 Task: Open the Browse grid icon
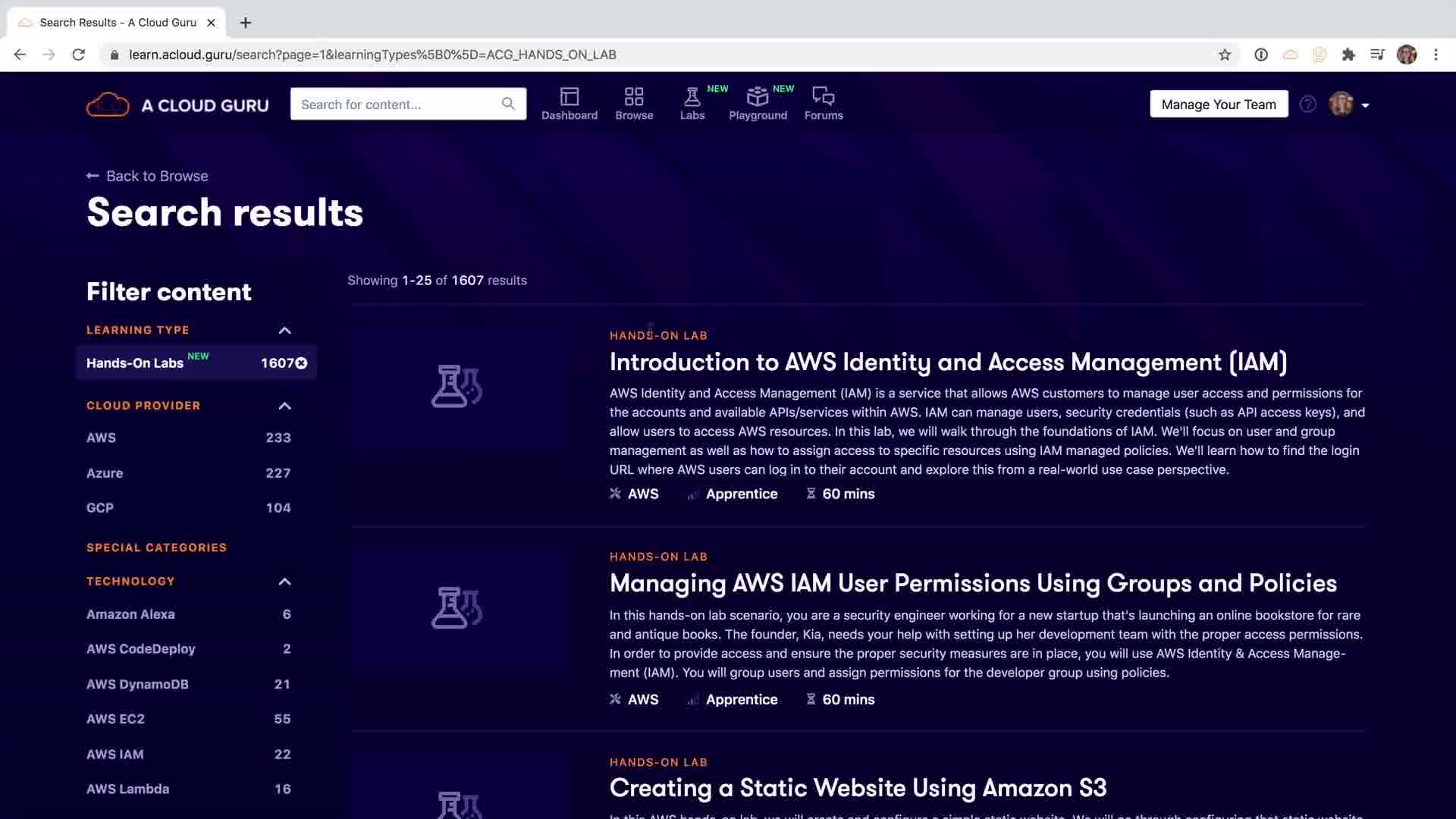[x=634, y=96]
